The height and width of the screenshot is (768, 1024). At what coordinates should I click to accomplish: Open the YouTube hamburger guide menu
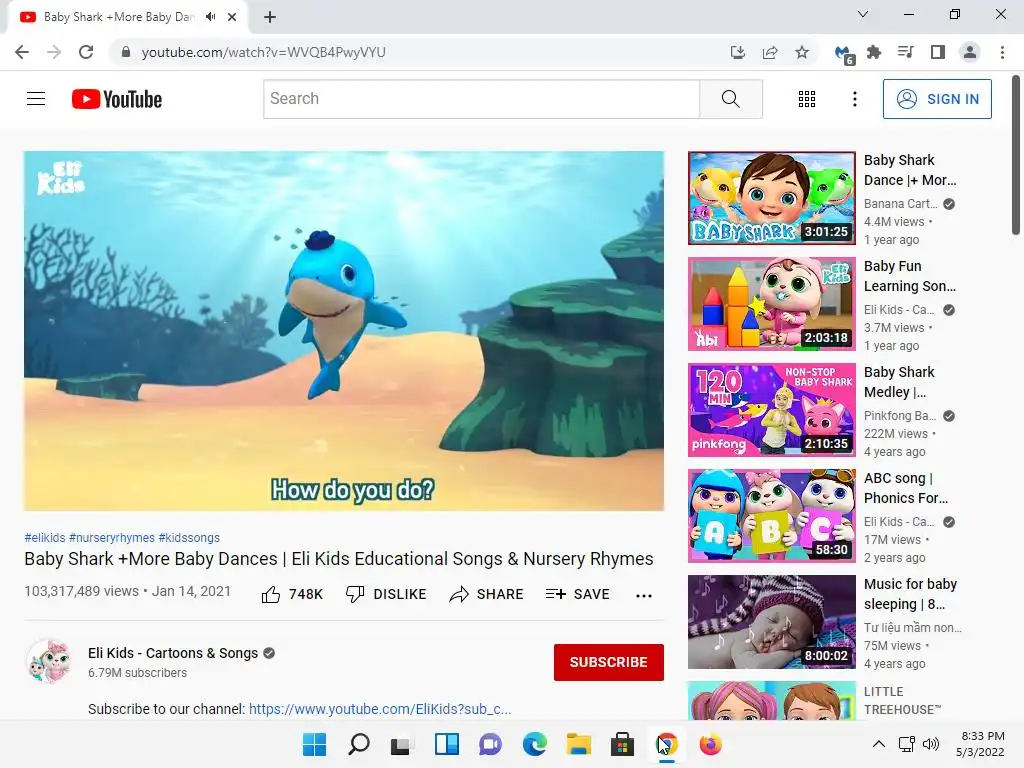click(x=36, y=99)
